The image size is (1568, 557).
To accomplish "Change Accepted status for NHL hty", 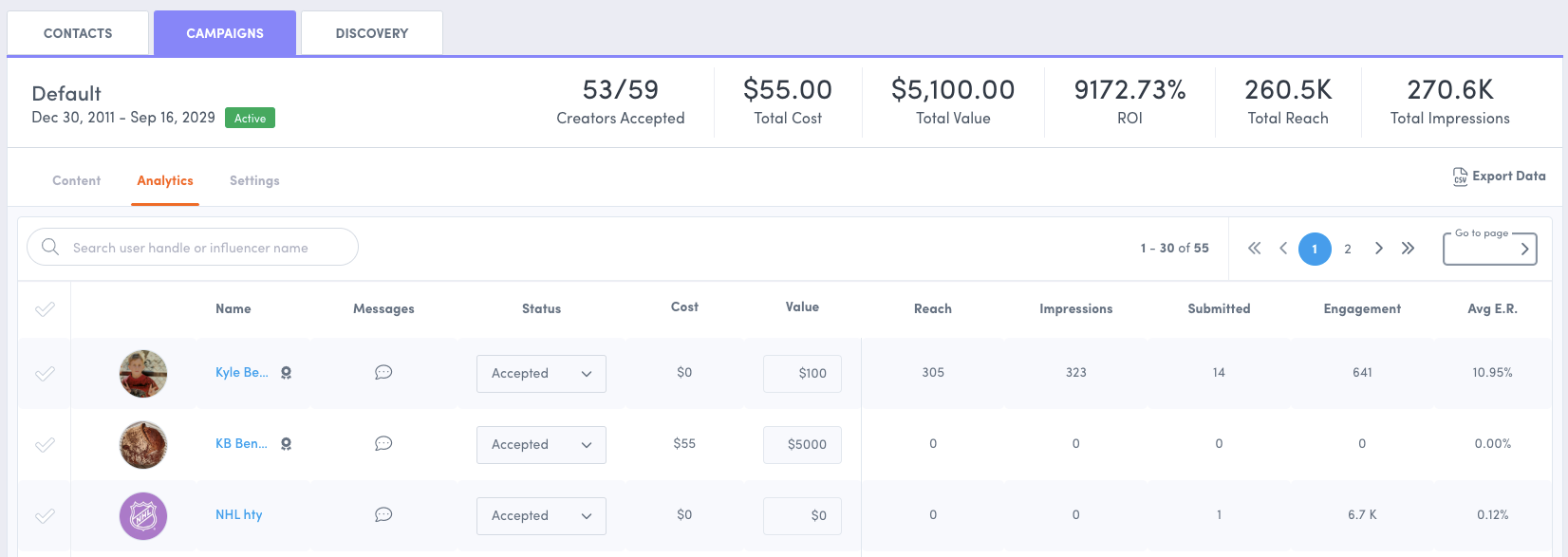I will click(541, 516).
